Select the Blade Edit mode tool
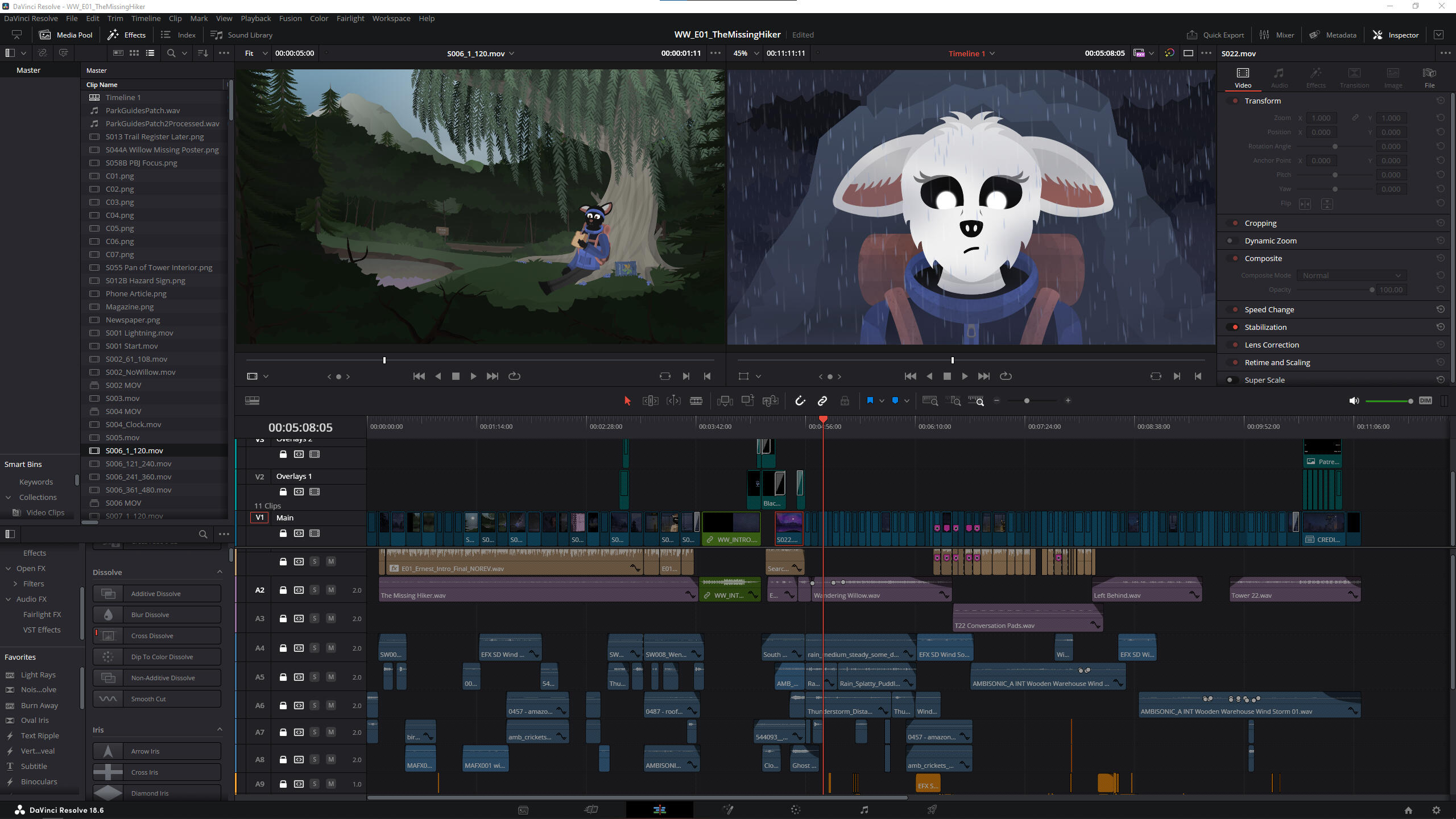Image resolution: width=1456 pixels, height=819 pixels. coord(696,400)
